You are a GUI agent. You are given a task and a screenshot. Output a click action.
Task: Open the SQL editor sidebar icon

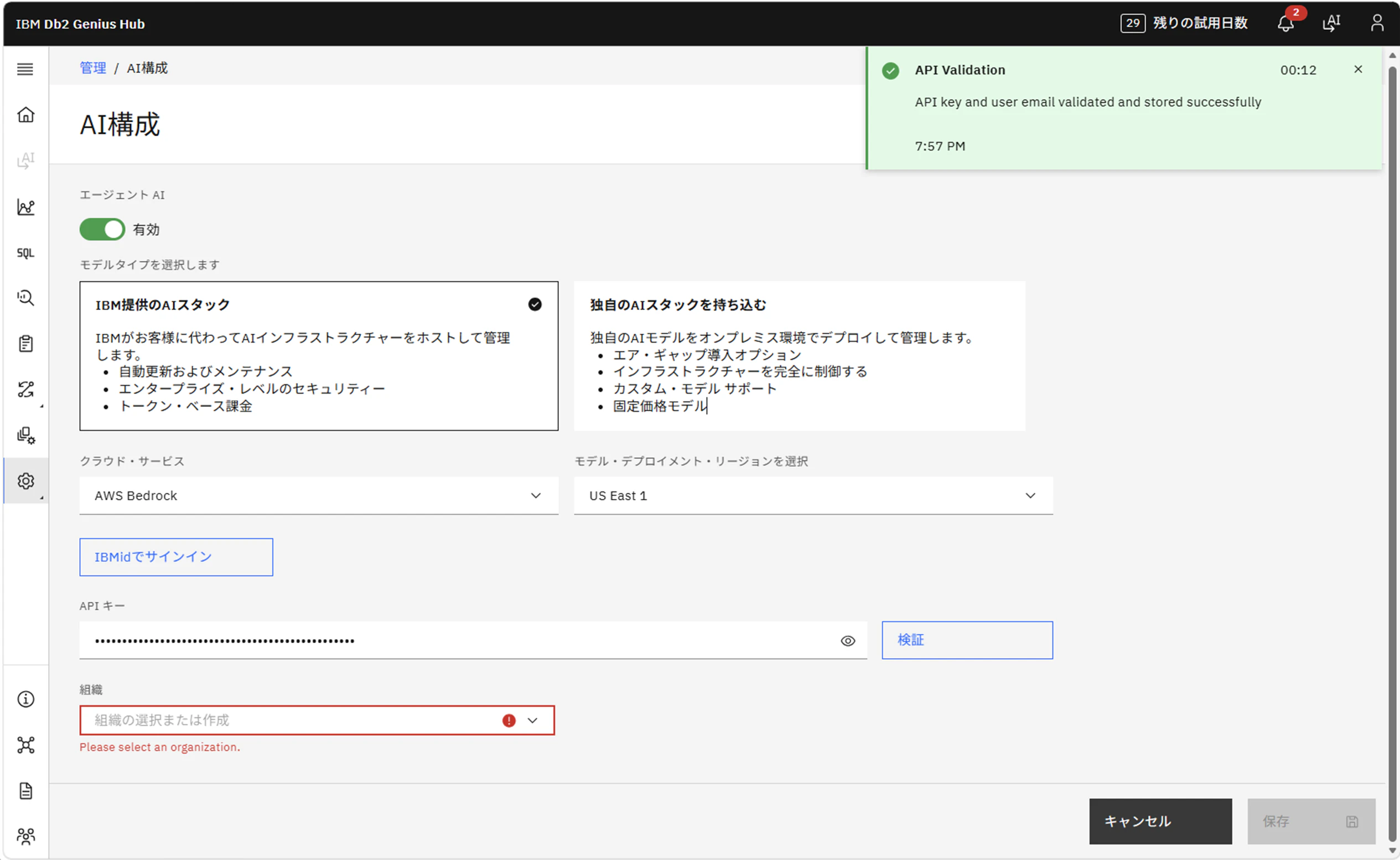[25, 252]
